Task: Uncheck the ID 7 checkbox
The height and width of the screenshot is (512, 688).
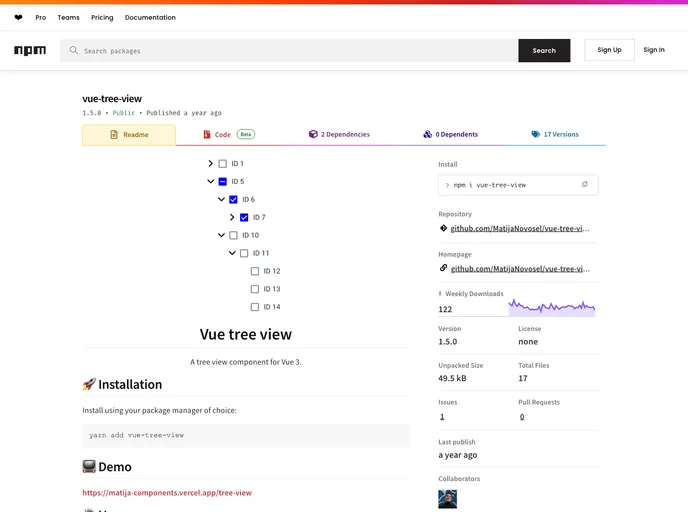Action: coord(244,218)
